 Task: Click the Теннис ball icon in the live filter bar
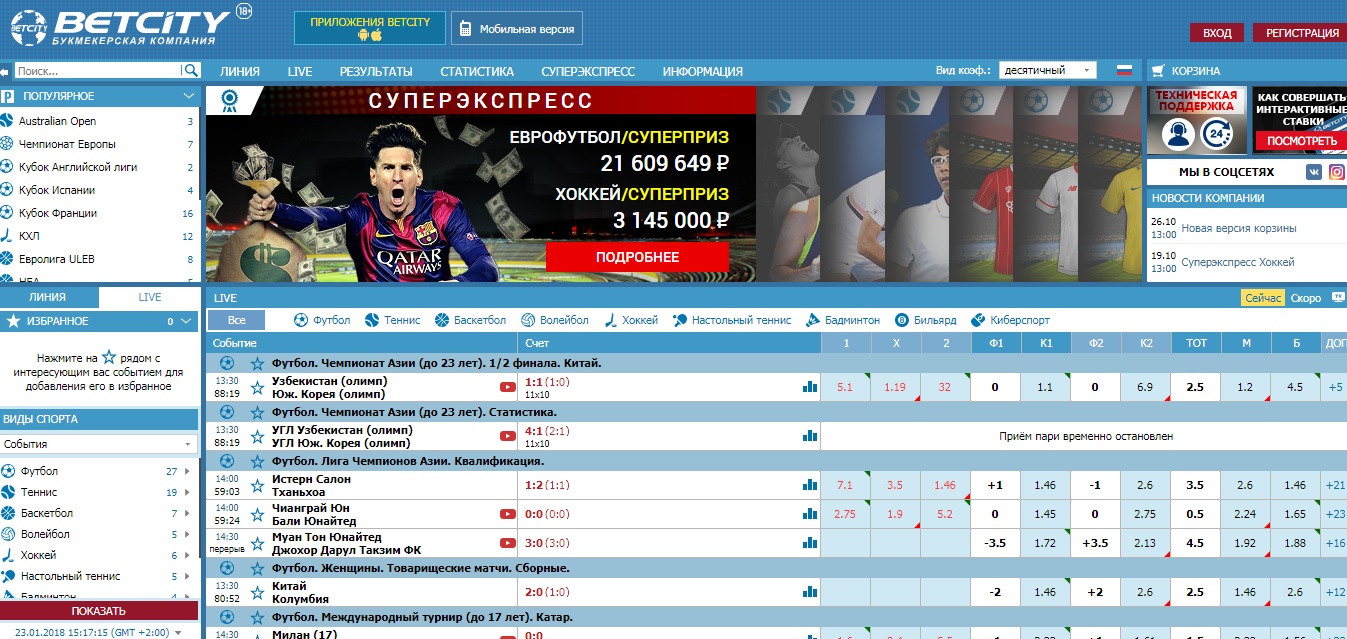[372, 320]
